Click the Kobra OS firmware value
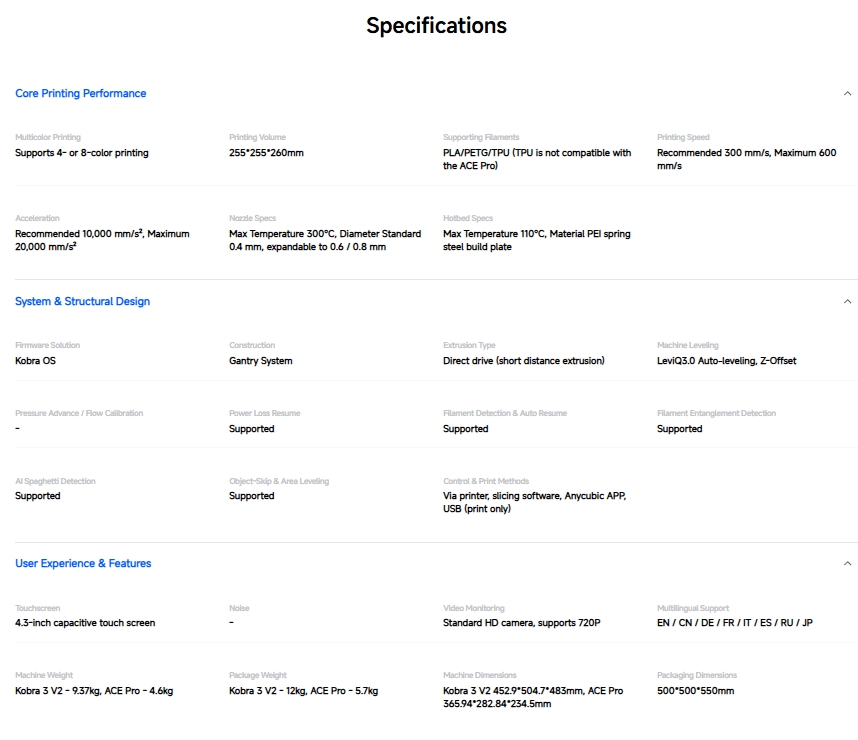The image size is (858, 740). 35,361
